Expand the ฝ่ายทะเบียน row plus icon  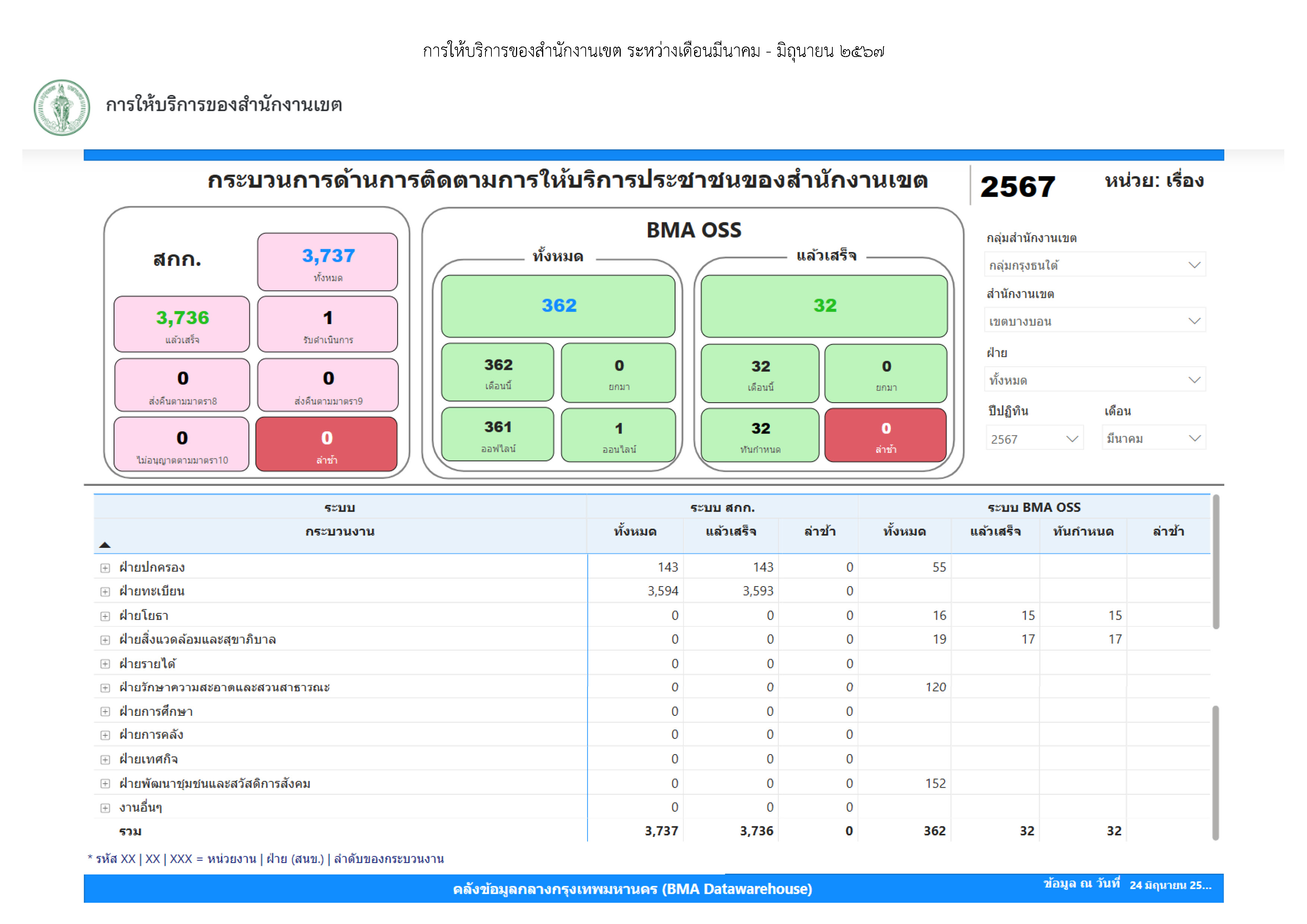tap(105, 592)
